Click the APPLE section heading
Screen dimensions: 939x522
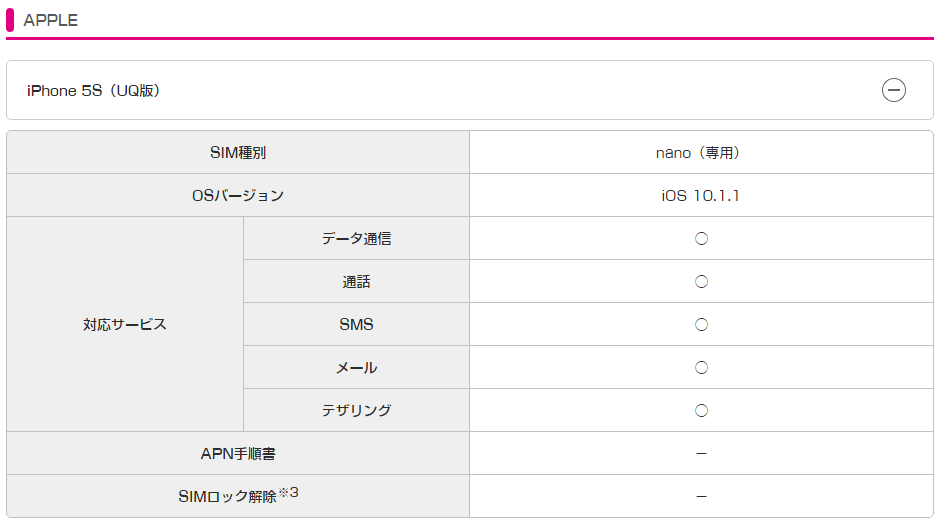coord(50,20)
